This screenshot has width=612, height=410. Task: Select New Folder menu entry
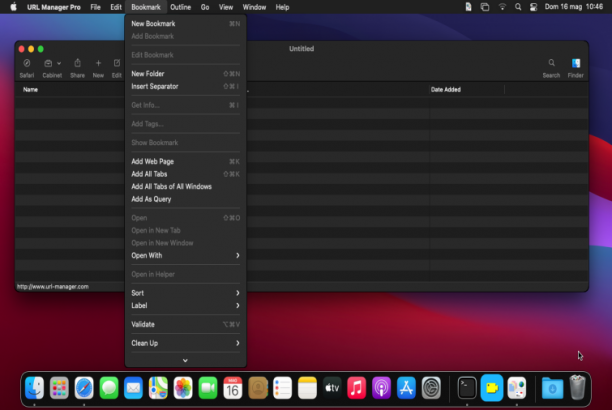coord(185,74)
